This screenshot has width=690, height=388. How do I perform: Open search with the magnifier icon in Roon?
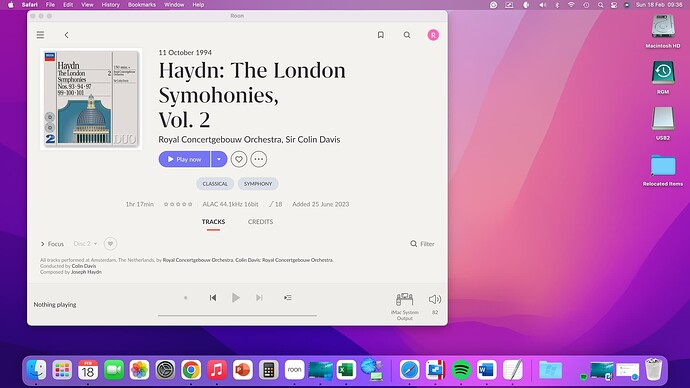(x=407, y=35)
